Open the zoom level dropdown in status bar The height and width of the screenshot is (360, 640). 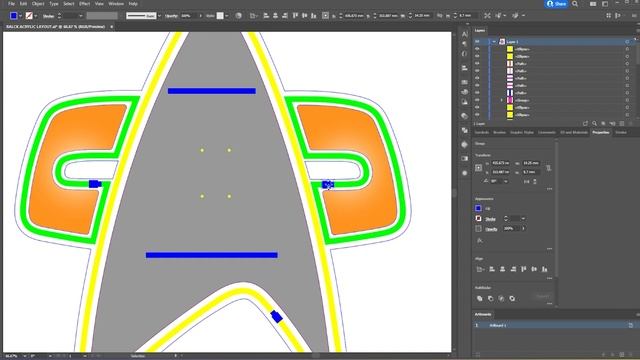pyautogui.click(x=24, y=356)
